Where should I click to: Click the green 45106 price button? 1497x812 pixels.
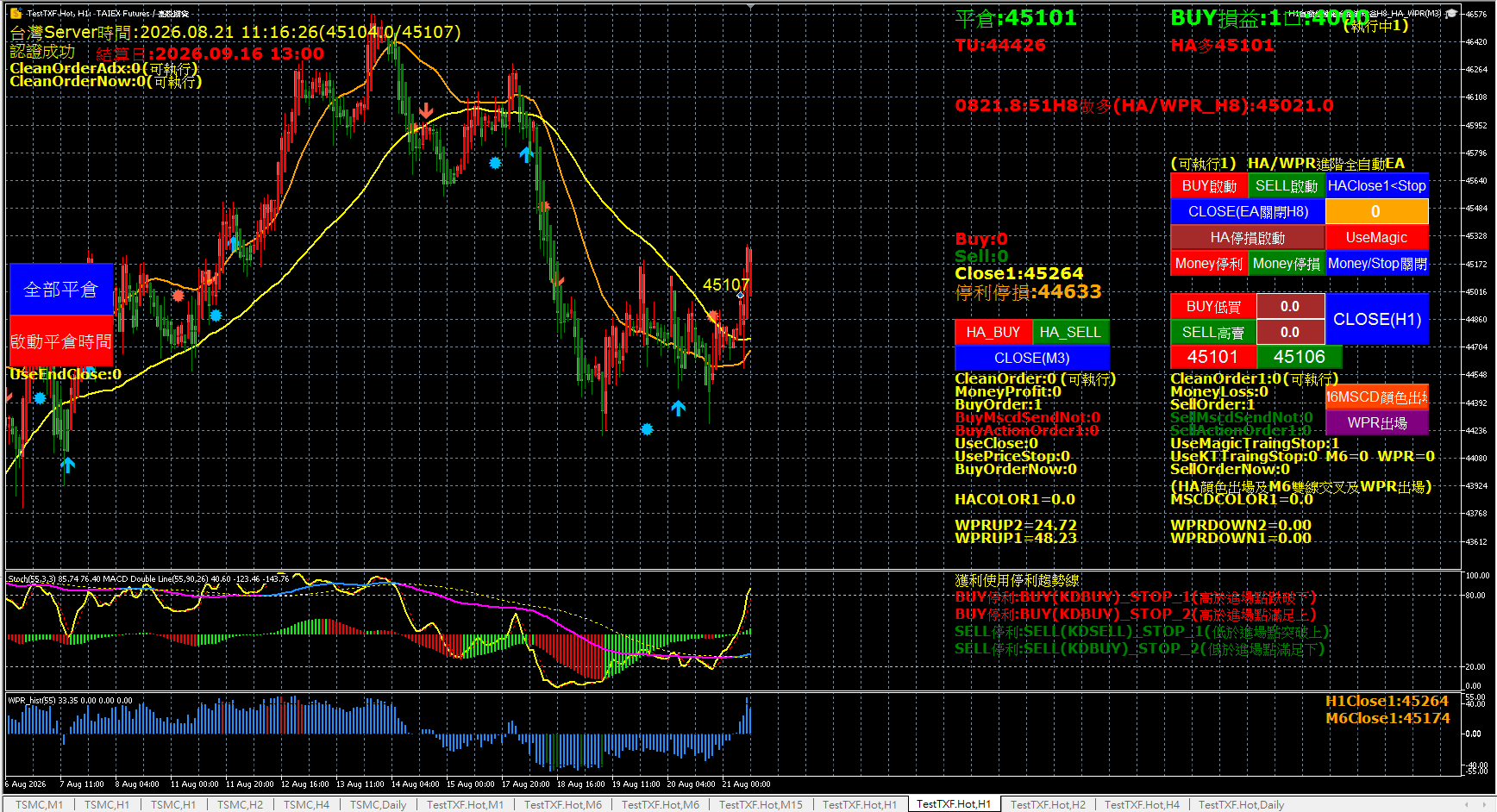click(1300, 357)
